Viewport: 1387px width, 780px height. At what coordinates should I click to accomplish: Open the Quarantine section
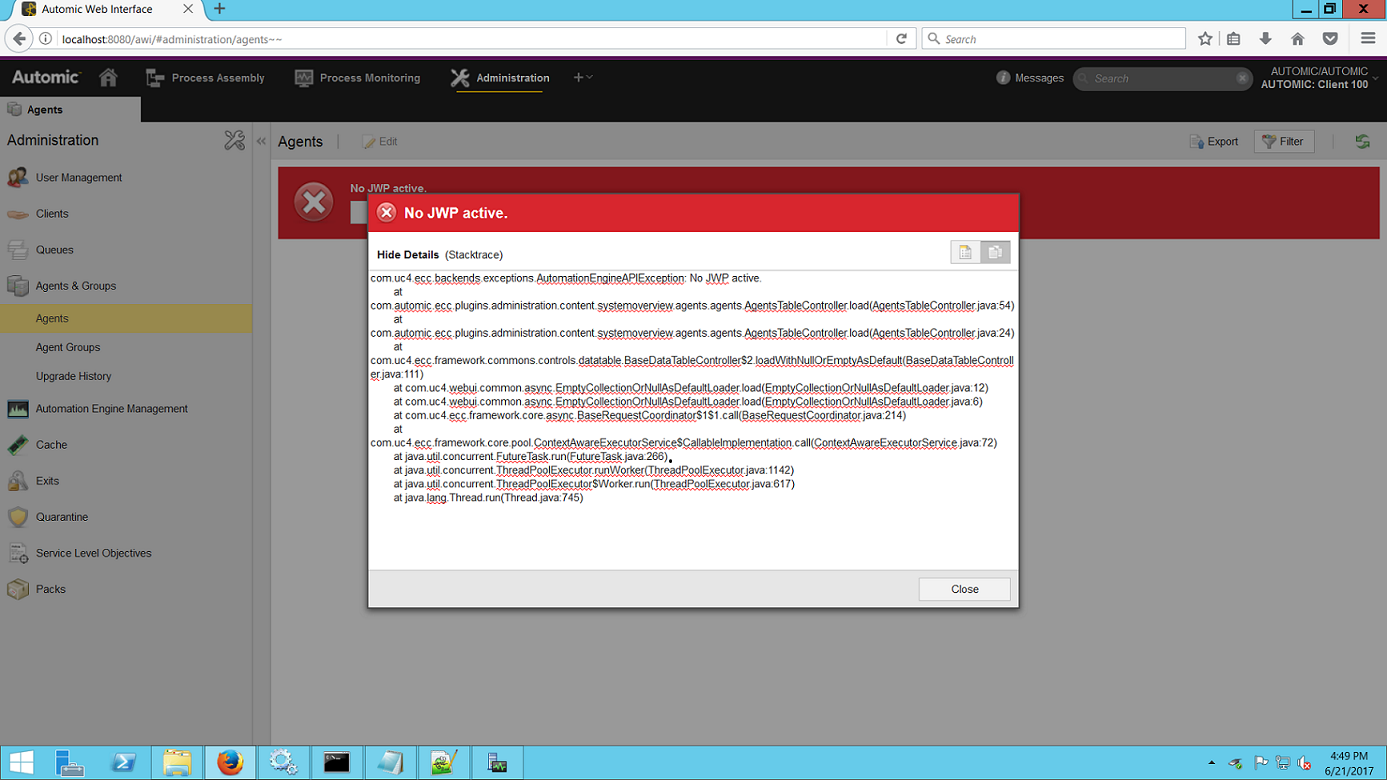tap(60, 517)
